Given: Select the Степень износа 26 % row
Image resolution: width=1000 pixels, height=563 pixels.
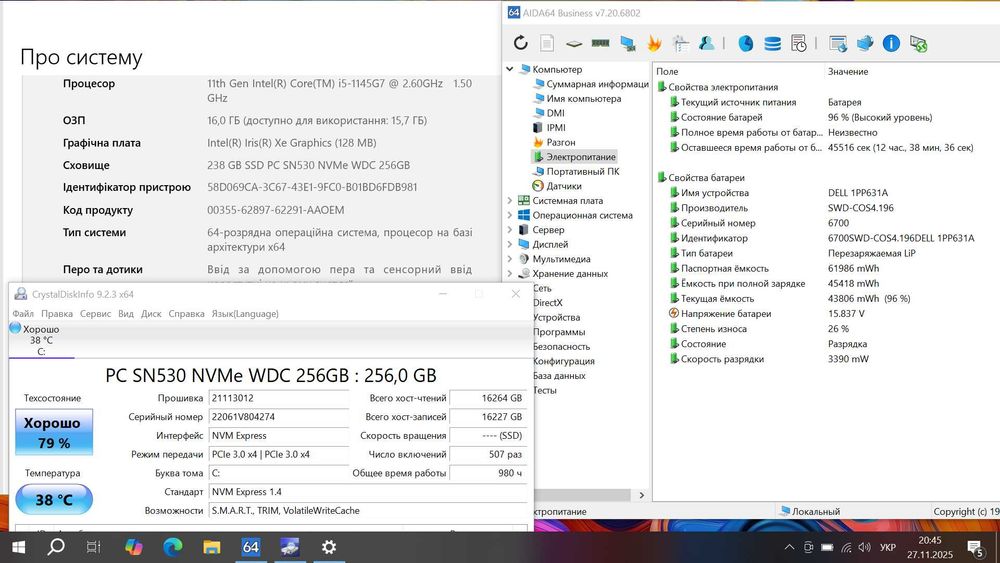Looking at the screenshot, I should [827, 329].
